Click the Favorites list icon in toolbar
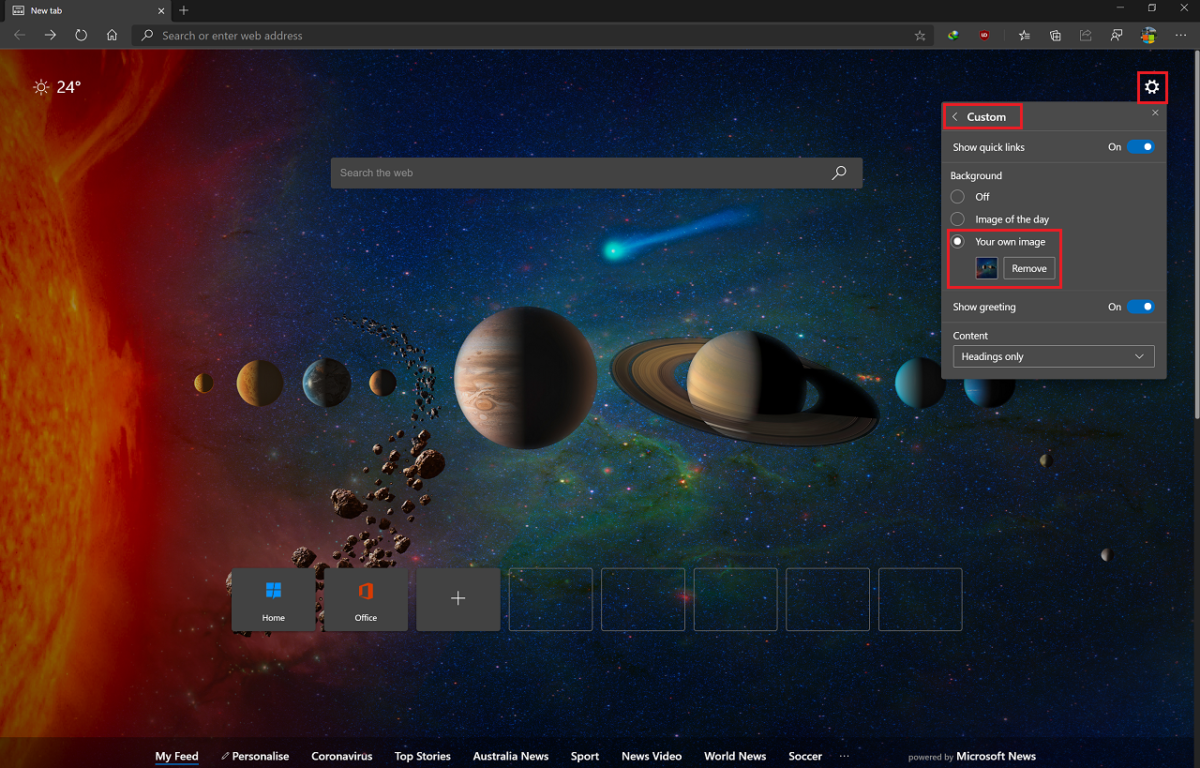Screen dimensions: 1200x768 click(x=1024, y=35)
